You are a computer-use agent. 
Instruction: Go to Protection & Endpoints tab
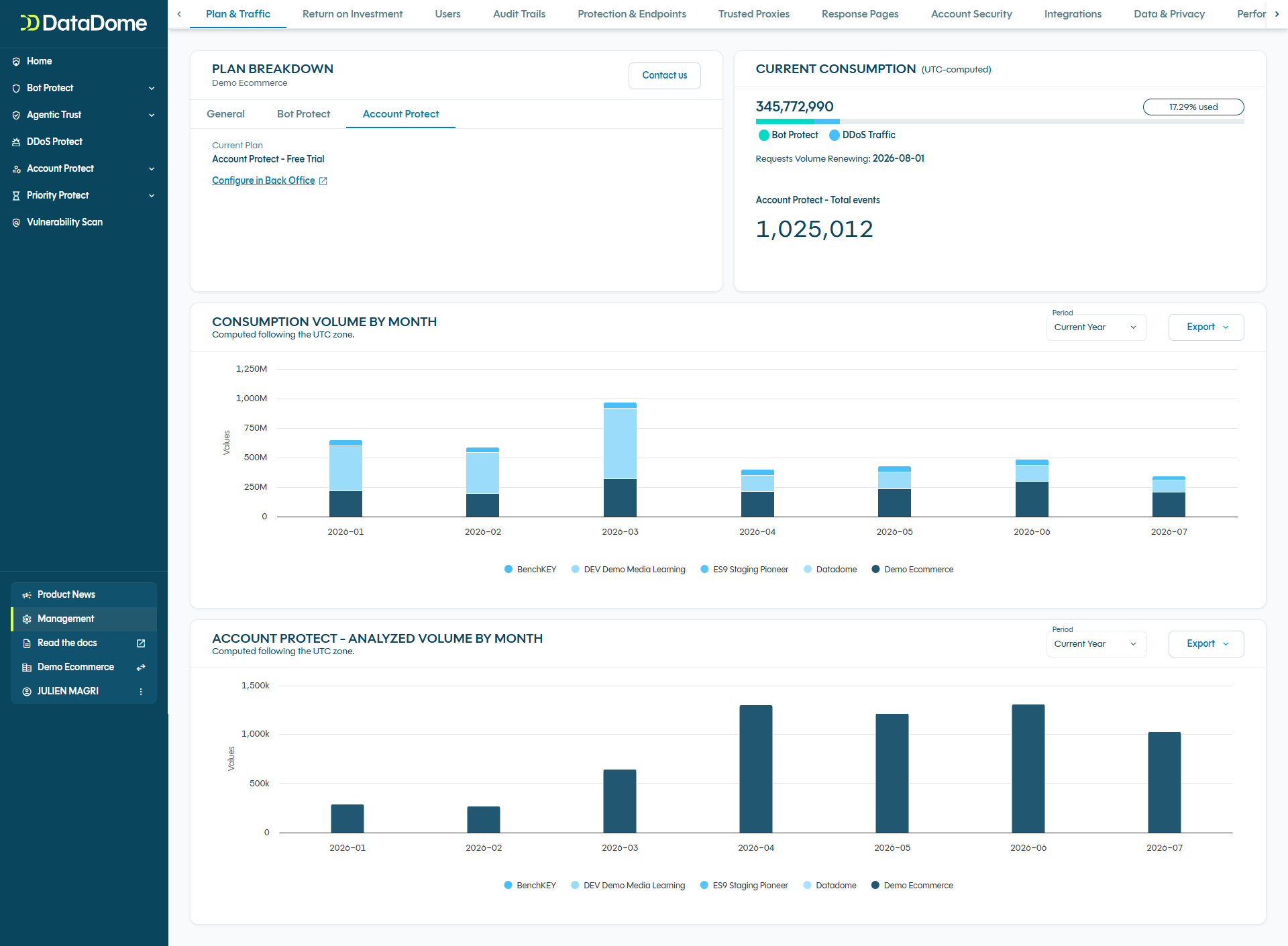(x=632, y=14)
